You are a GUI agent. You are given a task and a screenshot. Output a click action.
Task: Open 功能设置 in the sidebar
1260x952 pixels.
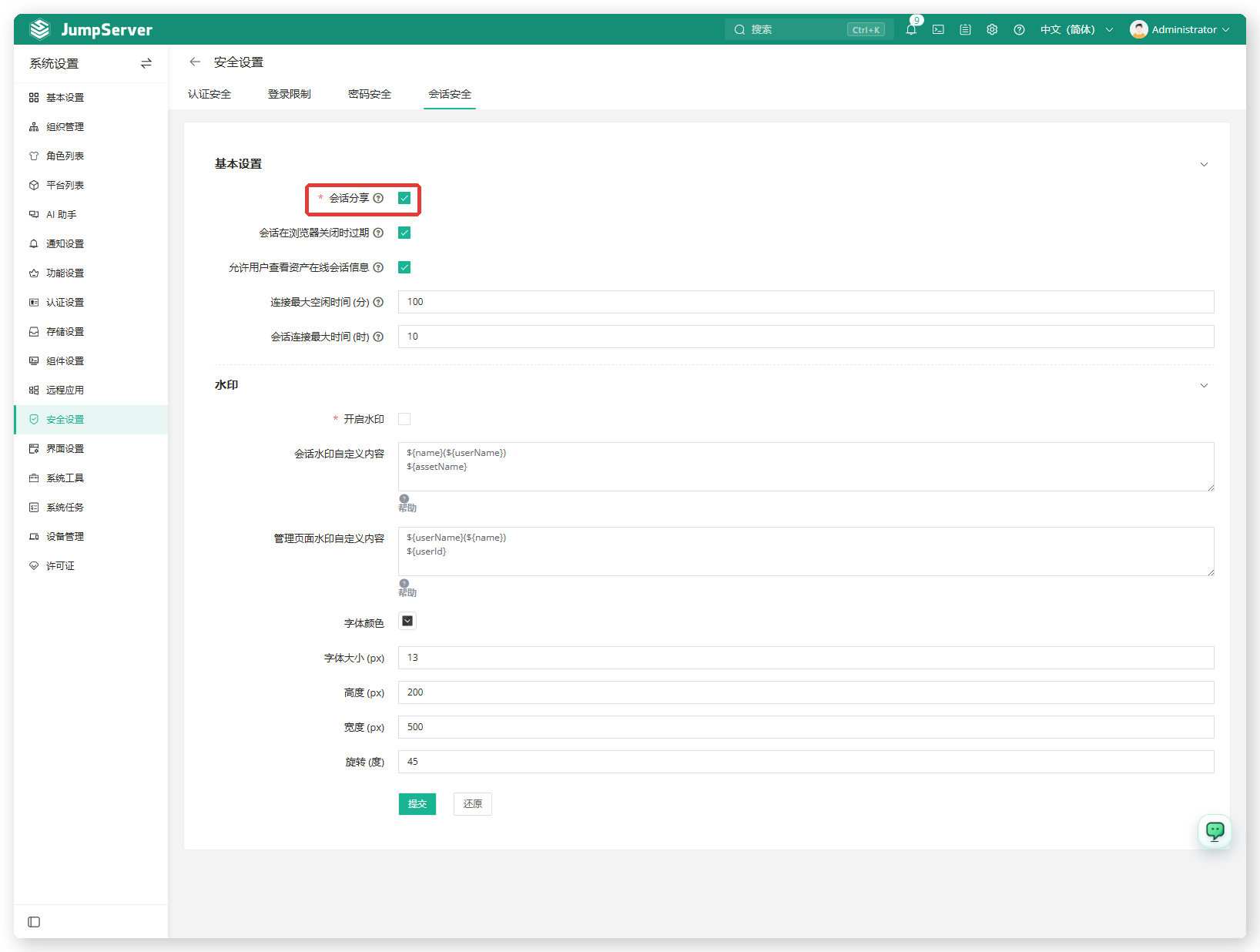pyautogui.click(x=91, y=273)
